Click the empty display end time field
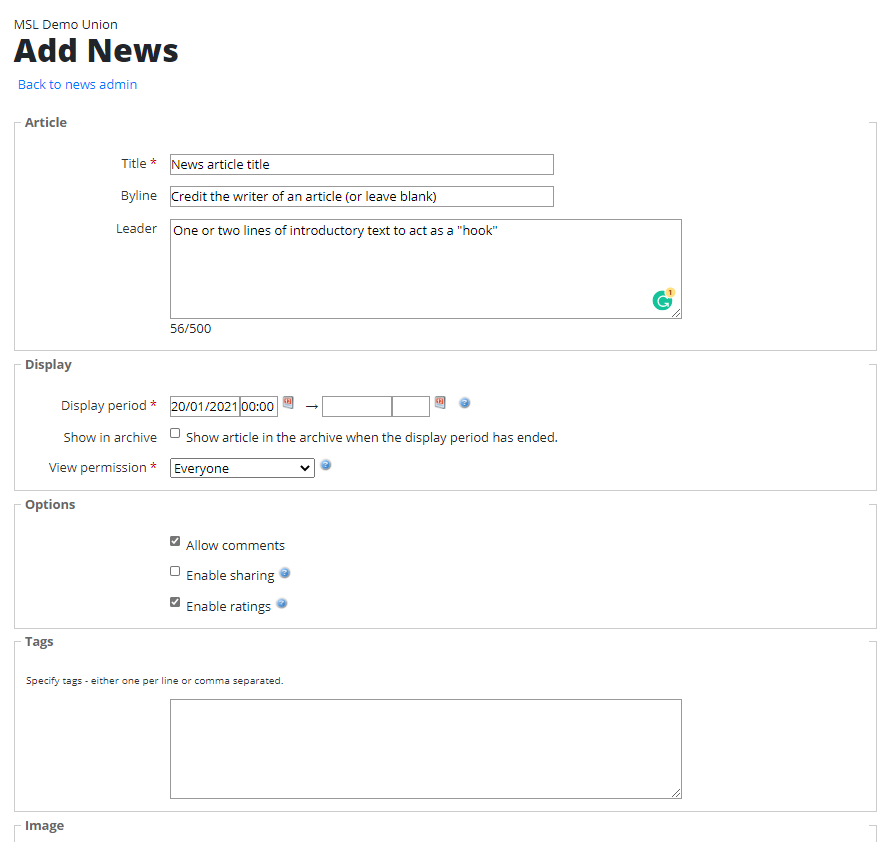 click(x=410, y=407)
